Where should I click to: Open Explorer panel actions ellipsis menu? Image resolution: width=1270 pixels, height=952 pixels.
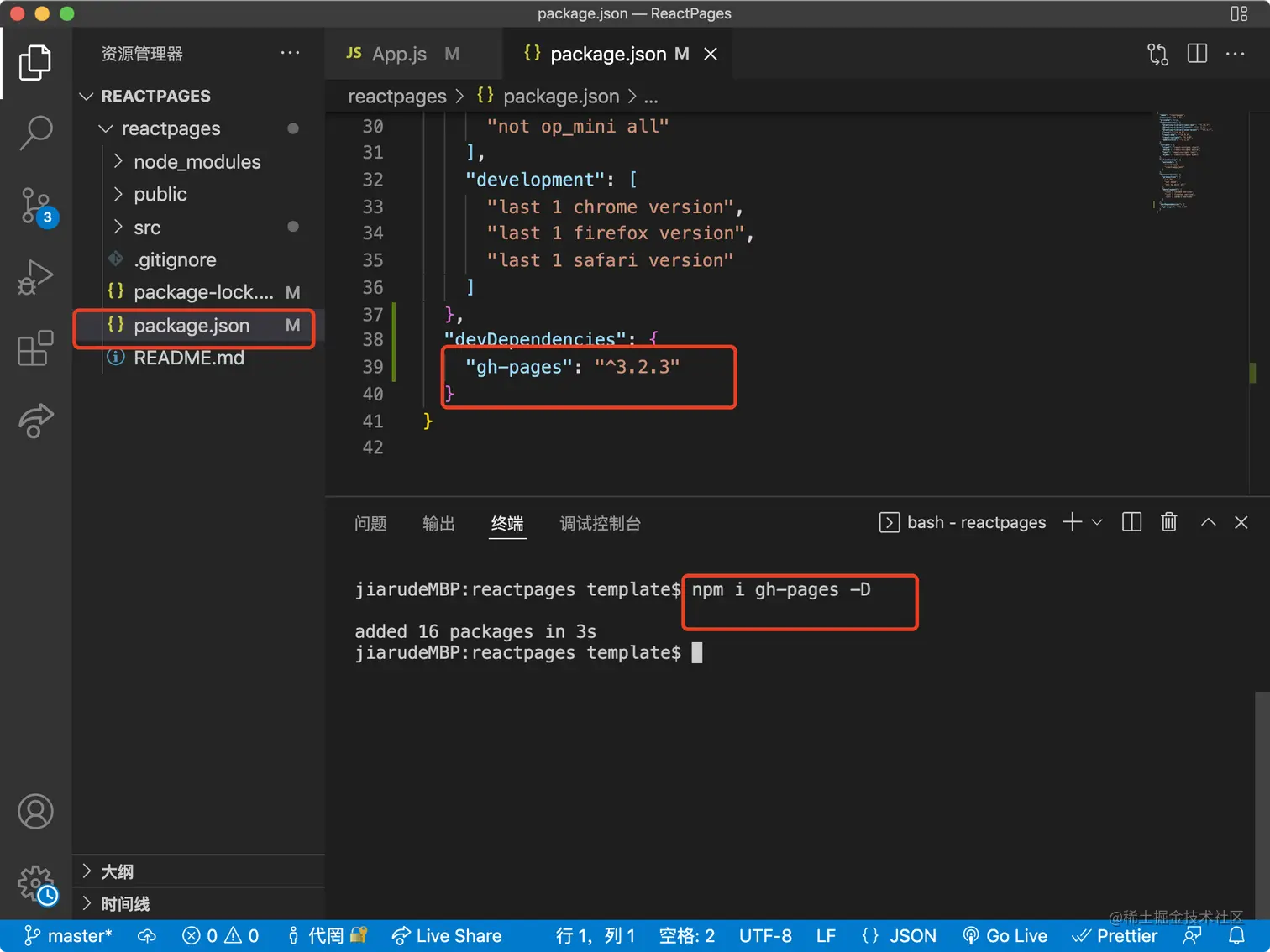(x=290, y=53)
